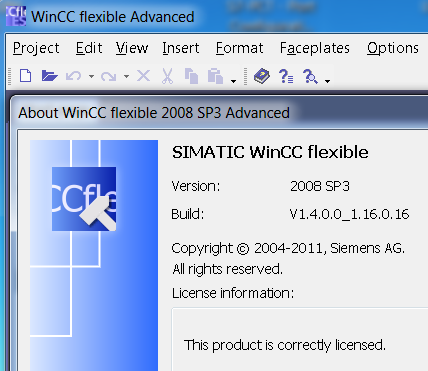Click the 'Copyright © 2004-2011, Siemens AG.' text
The image size is (428, 371).
tap(288, 249)
